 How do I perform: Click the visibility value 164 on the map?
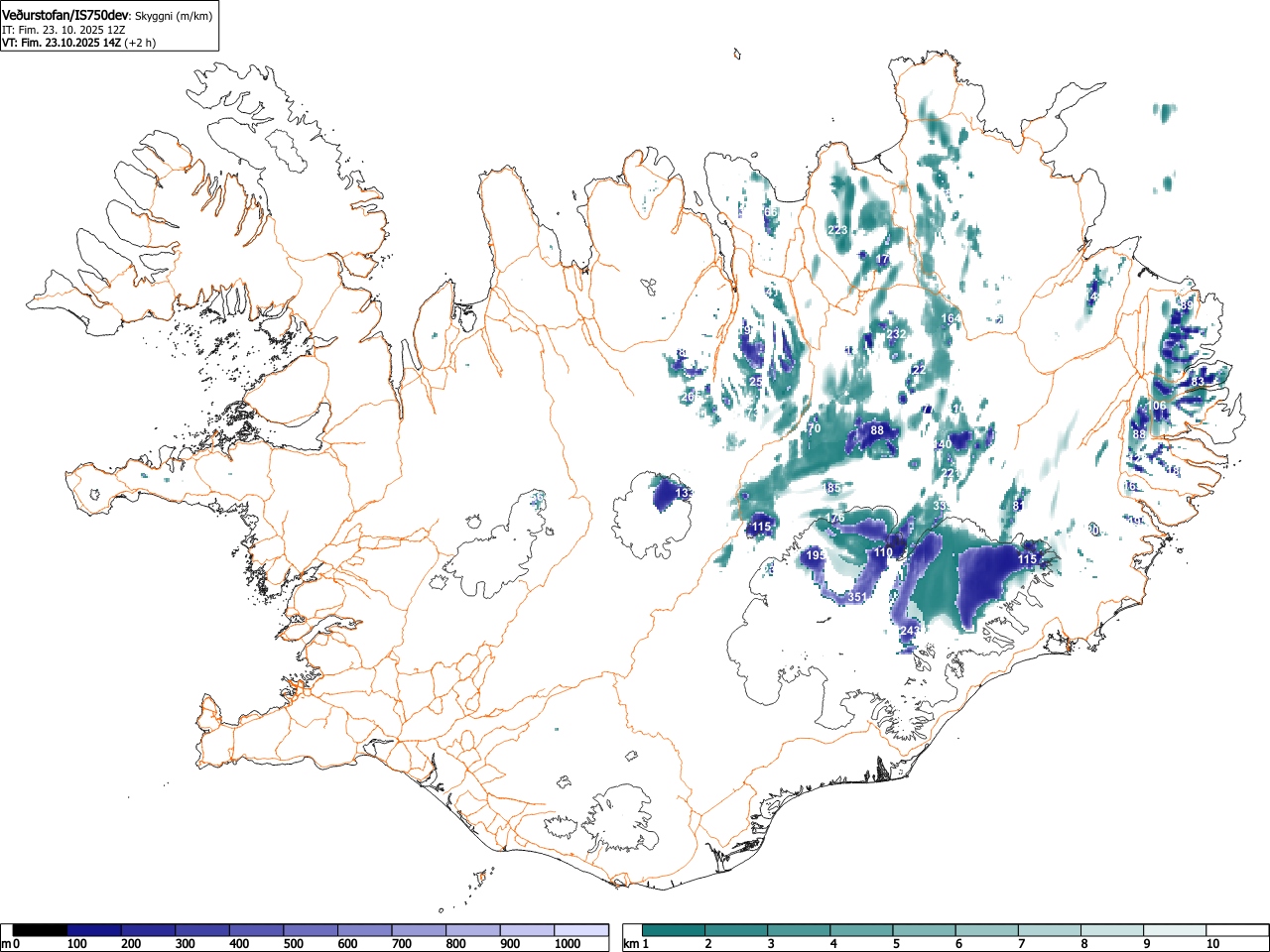coord(951,318)
